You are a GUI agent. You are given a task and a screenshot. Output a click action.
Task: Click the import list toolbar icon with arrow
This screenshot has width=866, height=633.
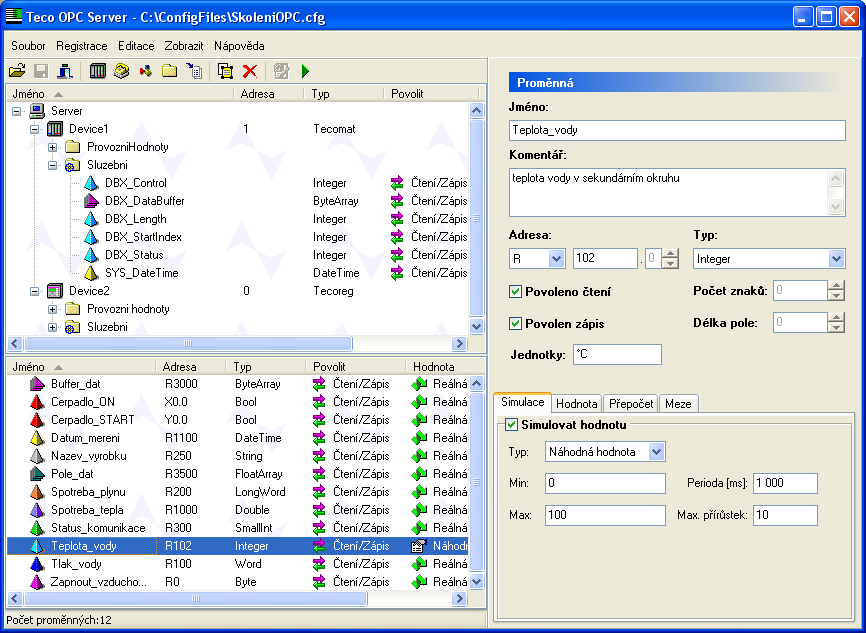194,71
